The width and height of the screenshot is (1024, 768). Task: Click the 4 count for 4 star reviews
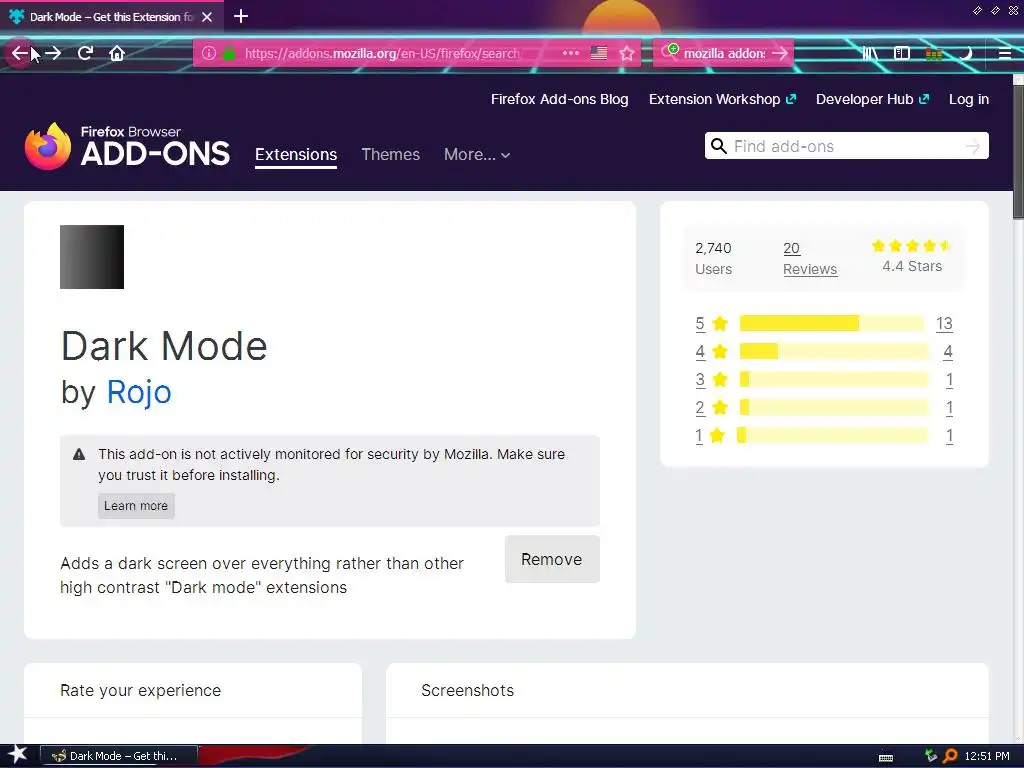(948, 351)
